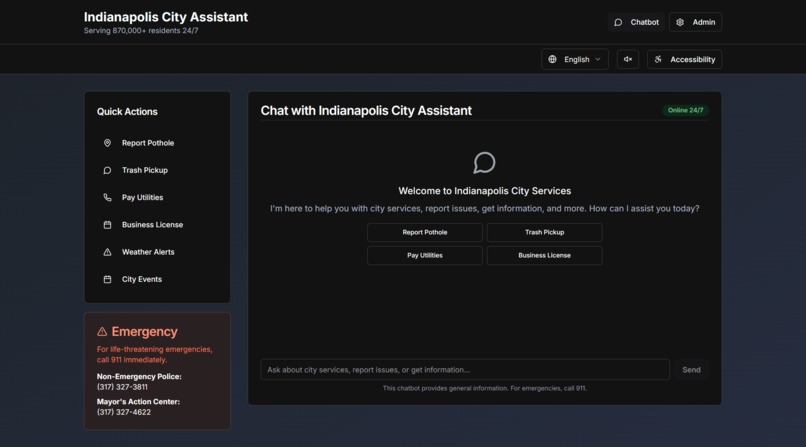Click the Trash Pickup suggestion button in chat
This screenshot has width=806, height=447.
544,232
